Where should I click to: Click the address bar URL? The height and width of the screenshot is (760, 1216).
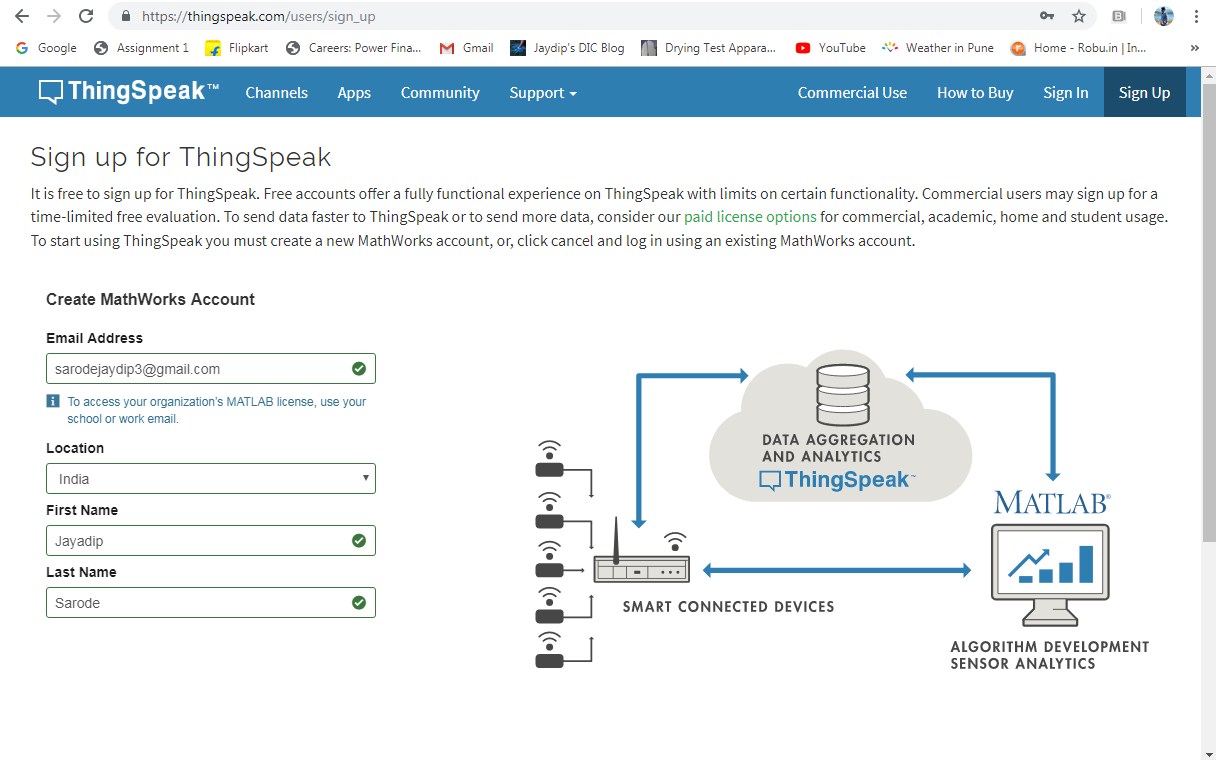(259, 16)
